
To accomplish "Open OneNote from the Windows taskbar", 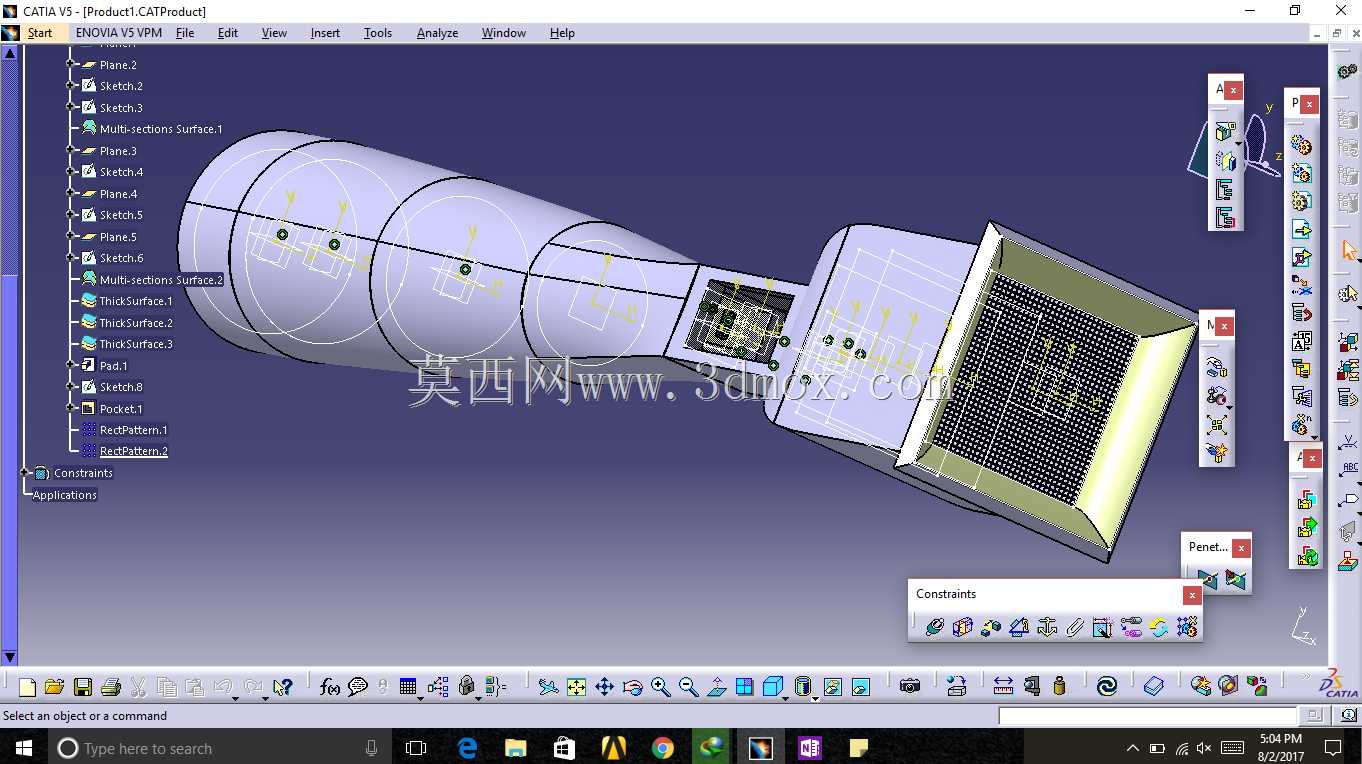I will coord(810,748).
